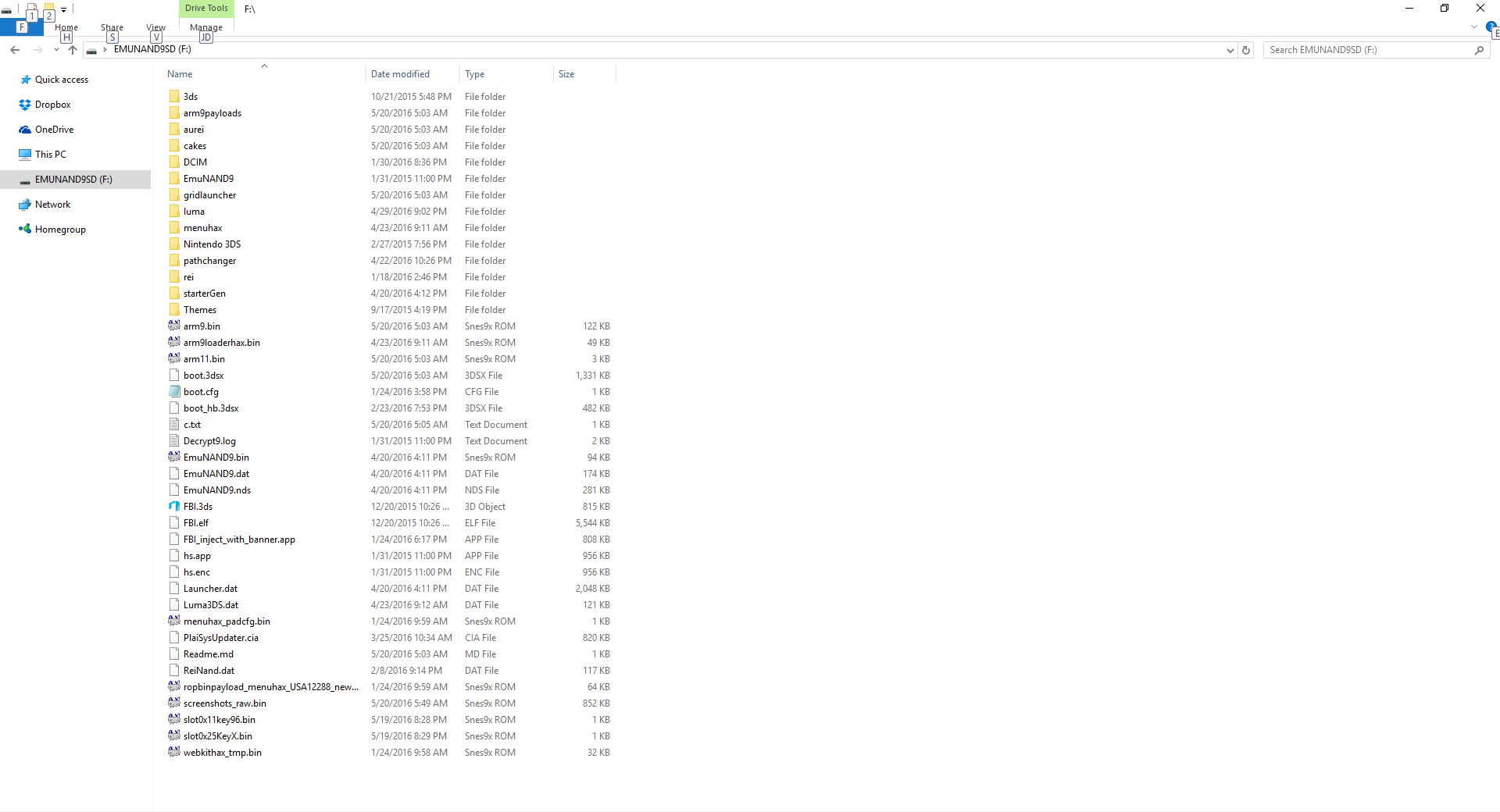Select ReiNand.dat file name
Viewport: 1500px width, 812px height.
coord(209,671)
